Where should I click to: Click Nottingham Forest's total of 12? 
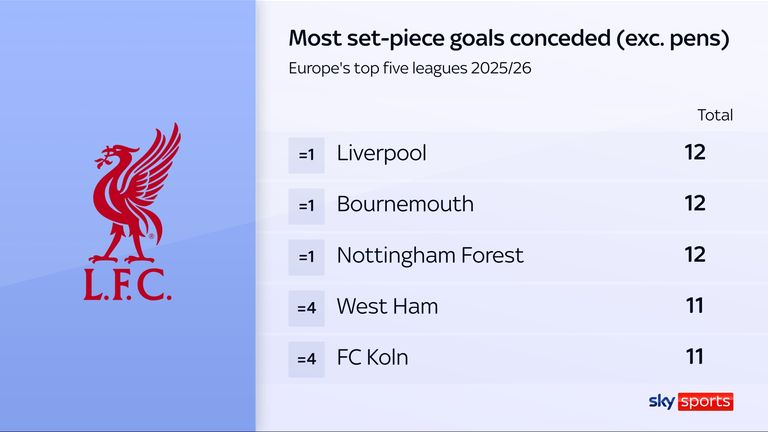pos(694,255)
